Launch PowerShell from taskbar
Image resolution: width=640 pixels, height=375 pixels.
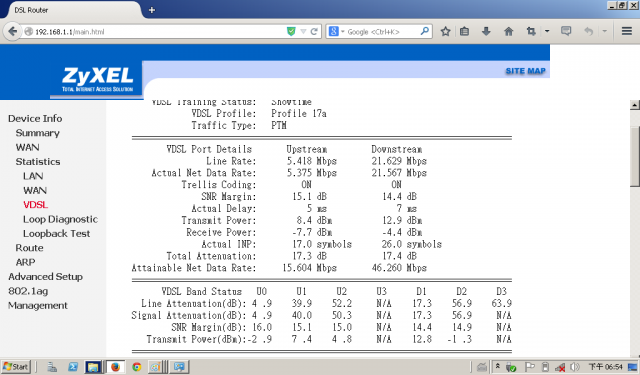pos(73,367)
